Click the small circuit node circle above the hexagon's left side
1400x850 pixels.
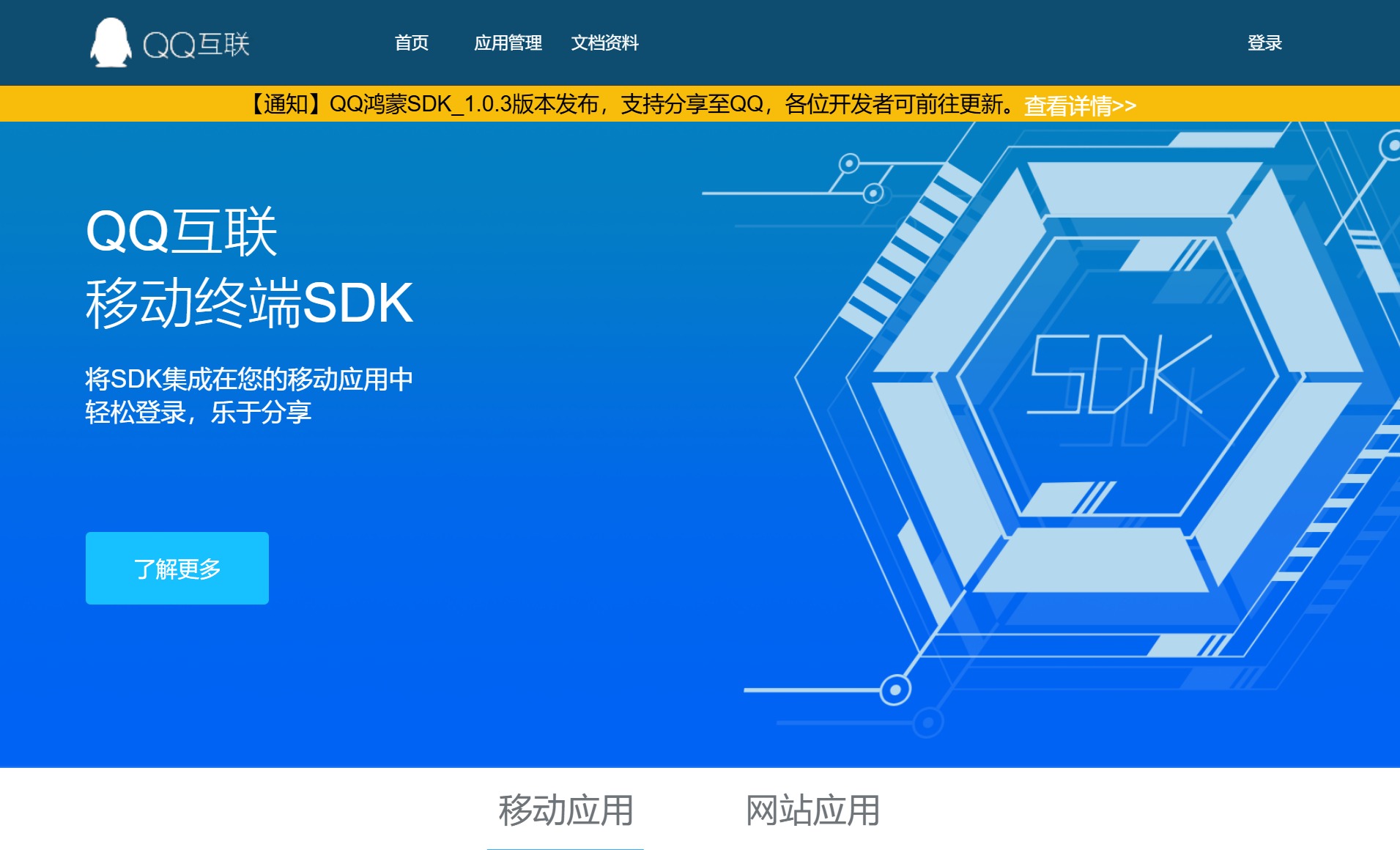pos(849,163)
